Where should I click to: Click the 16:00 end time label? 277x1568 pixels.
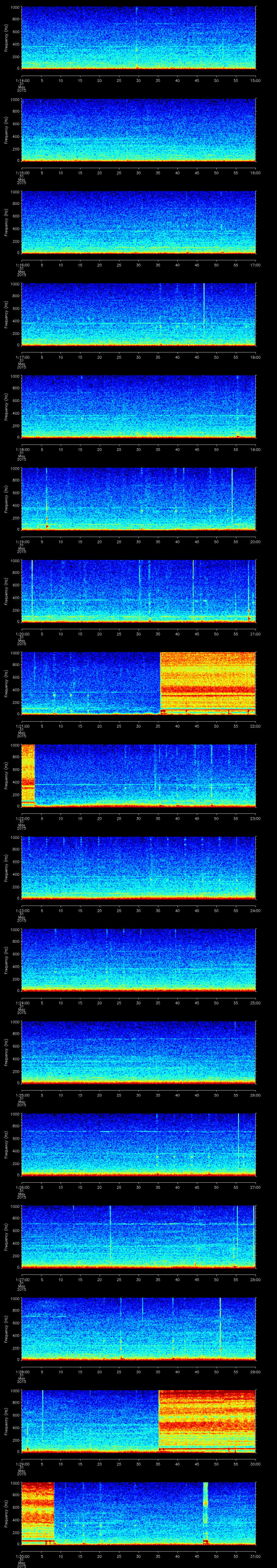[x=255, y=173]
